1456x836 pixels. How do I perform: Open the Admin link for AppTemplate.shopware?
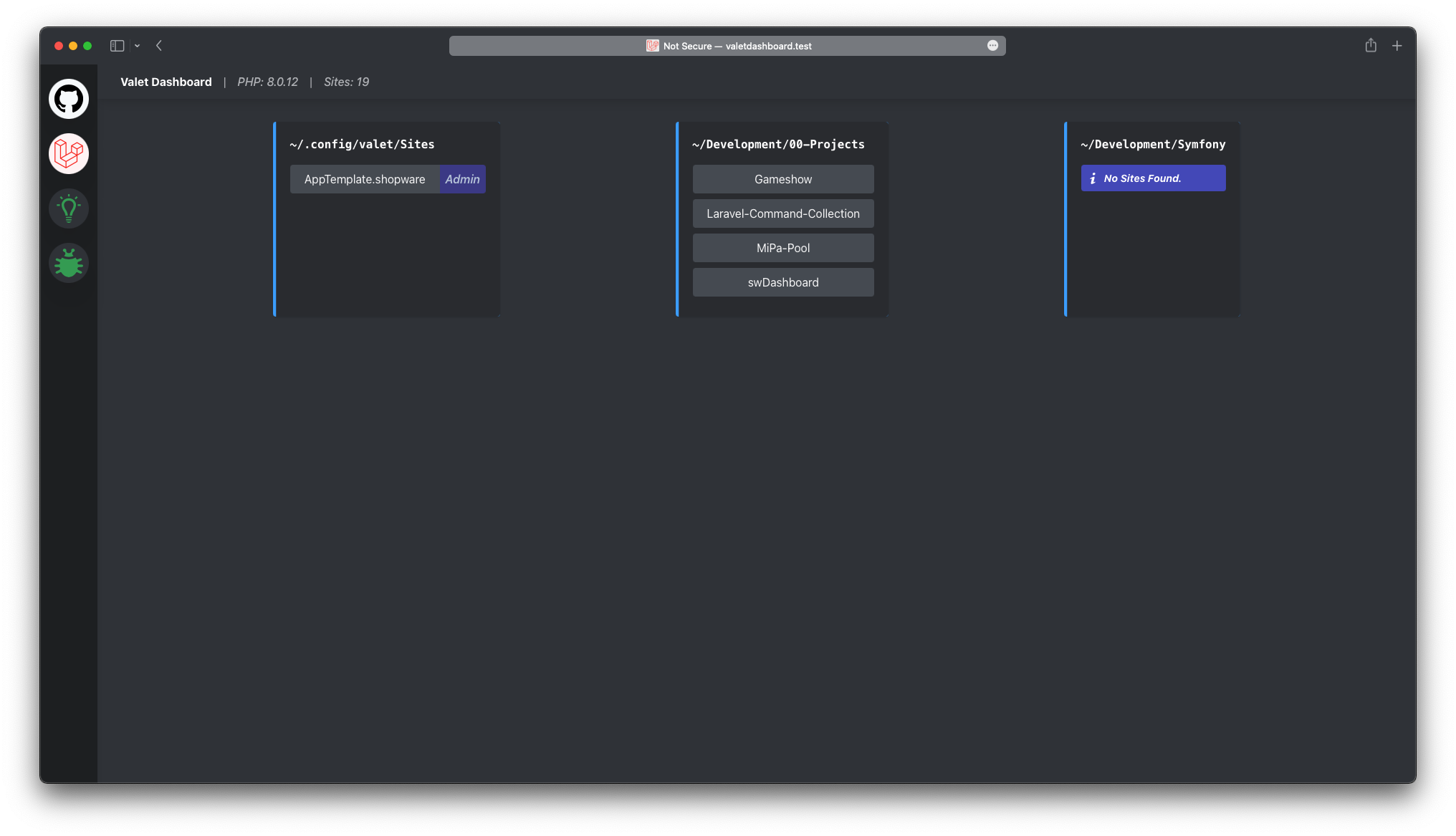tap(462, 179)
